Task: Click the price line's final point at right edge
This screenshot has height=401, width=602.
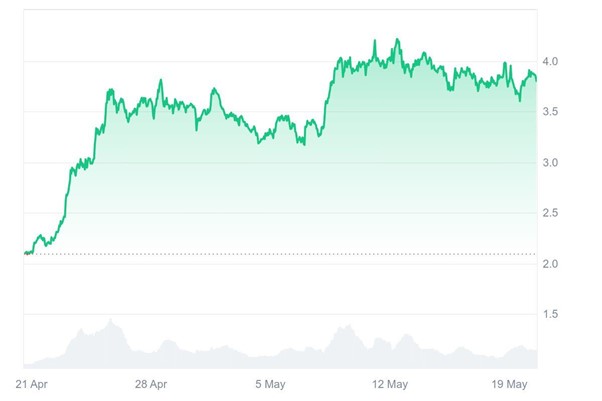Action: (x=536, y=78)
